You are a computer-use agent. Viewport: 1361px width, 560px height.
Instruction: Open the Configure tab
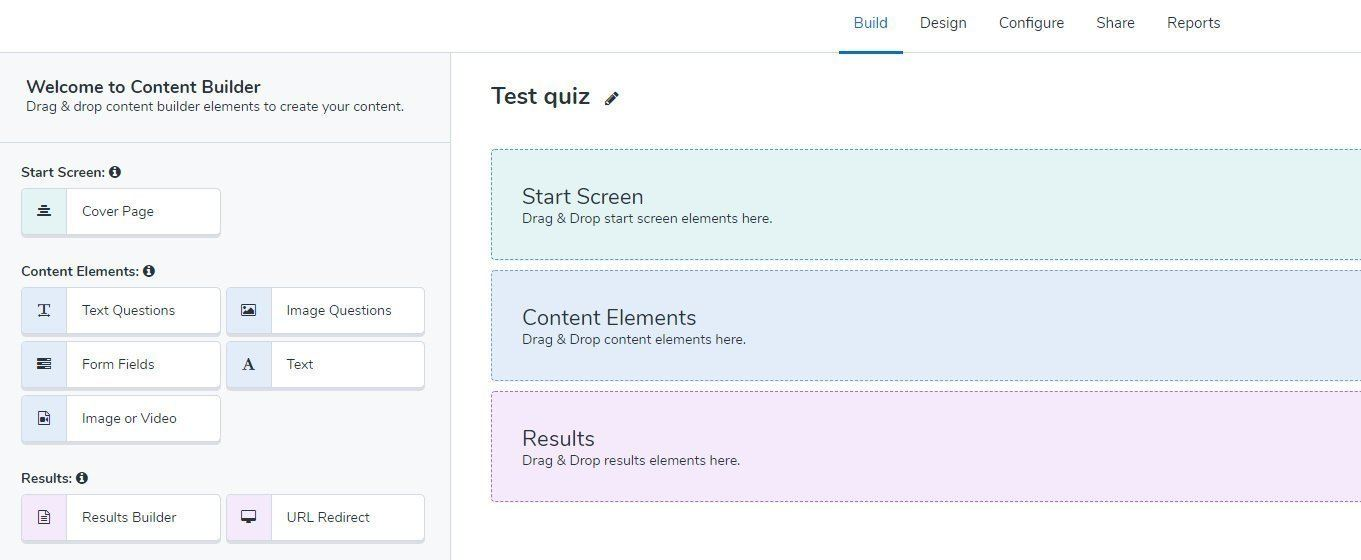(1031, 23)
